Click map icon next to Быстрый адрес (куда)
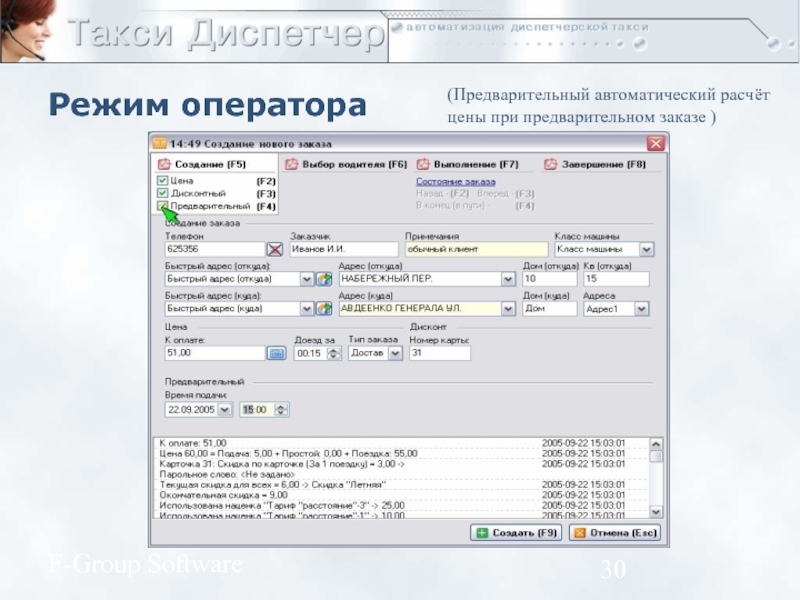This screenshot has height=600, width=800. 324,309
